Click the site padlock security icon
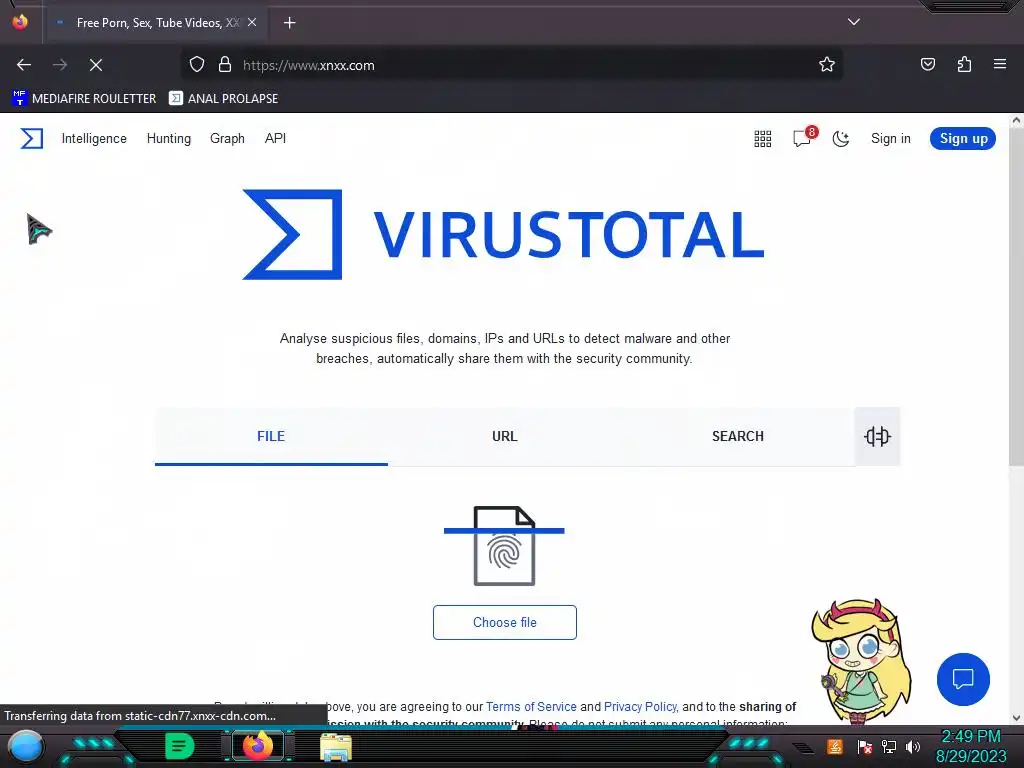The image size is (1024, 768). (225, 65)
